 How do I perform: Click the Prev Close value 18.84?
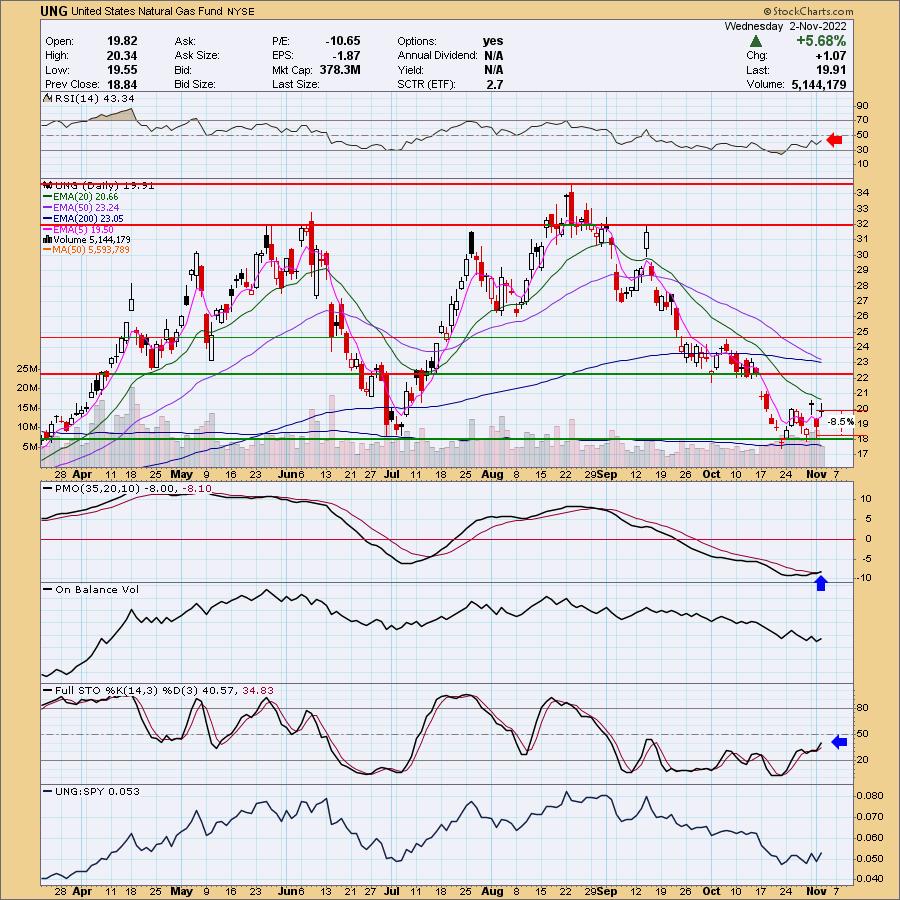122,84
